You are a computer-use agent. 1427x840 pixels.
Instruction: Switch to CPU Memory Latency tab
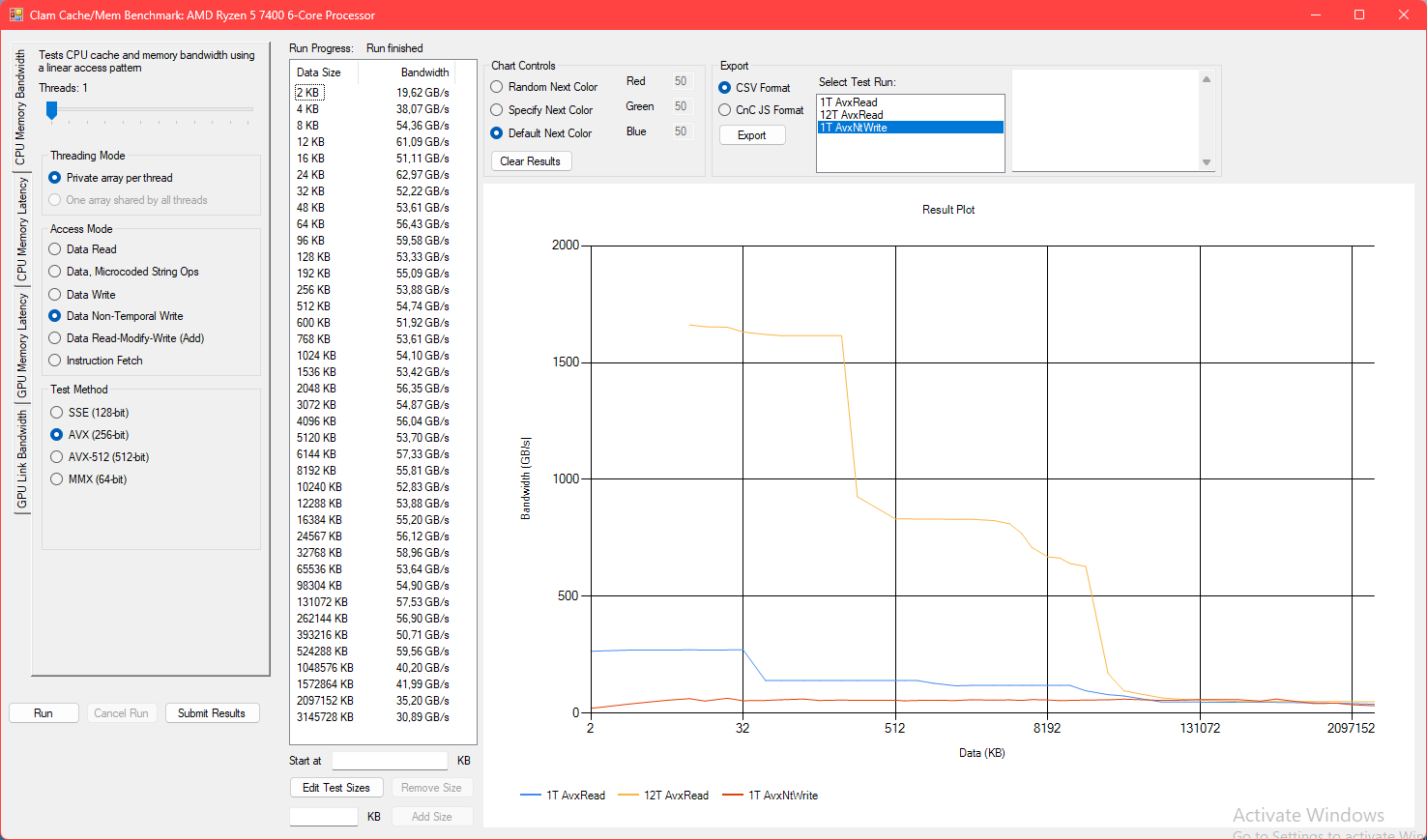21,229
